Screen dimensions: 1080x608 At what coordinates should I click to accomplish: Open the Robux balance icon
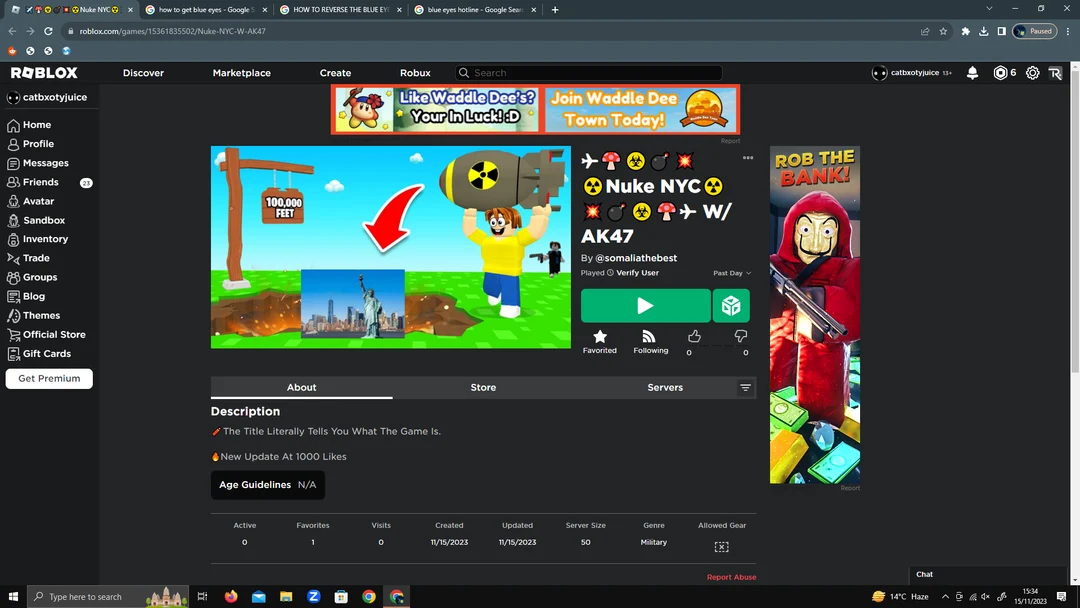point(1000,73)
